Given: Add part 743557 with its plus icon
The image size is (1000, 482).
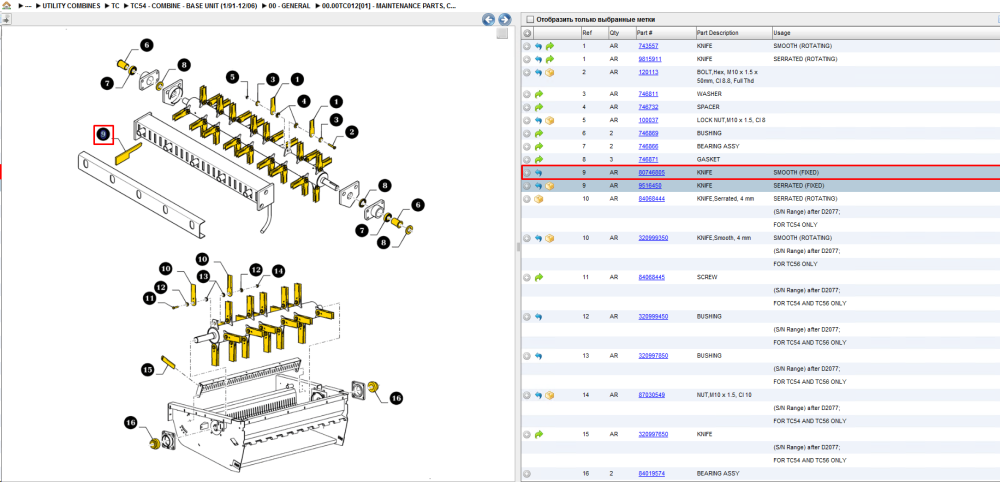Looking at the screenshot, I should coord(527,46).
